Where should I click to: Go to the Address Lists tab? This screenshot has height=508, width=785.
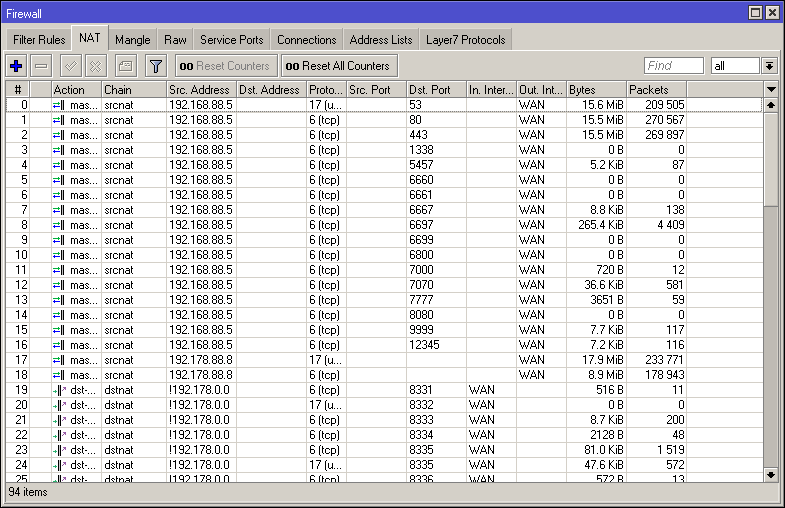[380, 40]
